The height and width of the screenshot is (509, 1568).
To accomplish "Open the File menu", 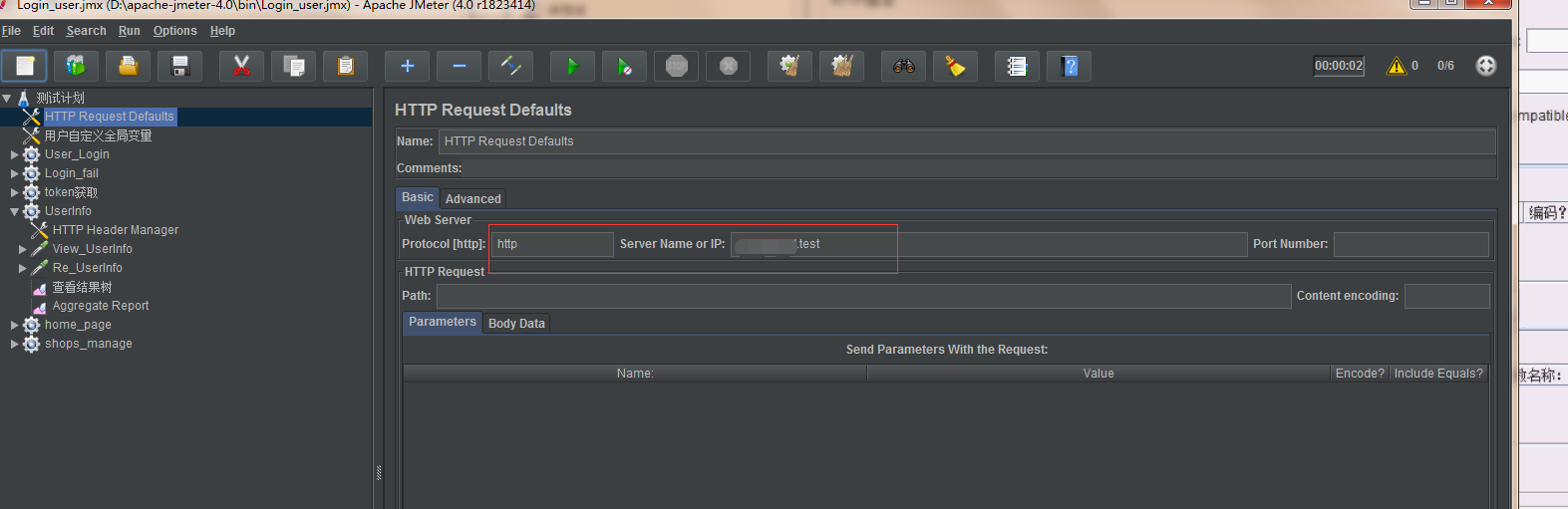I will [11, 31].
